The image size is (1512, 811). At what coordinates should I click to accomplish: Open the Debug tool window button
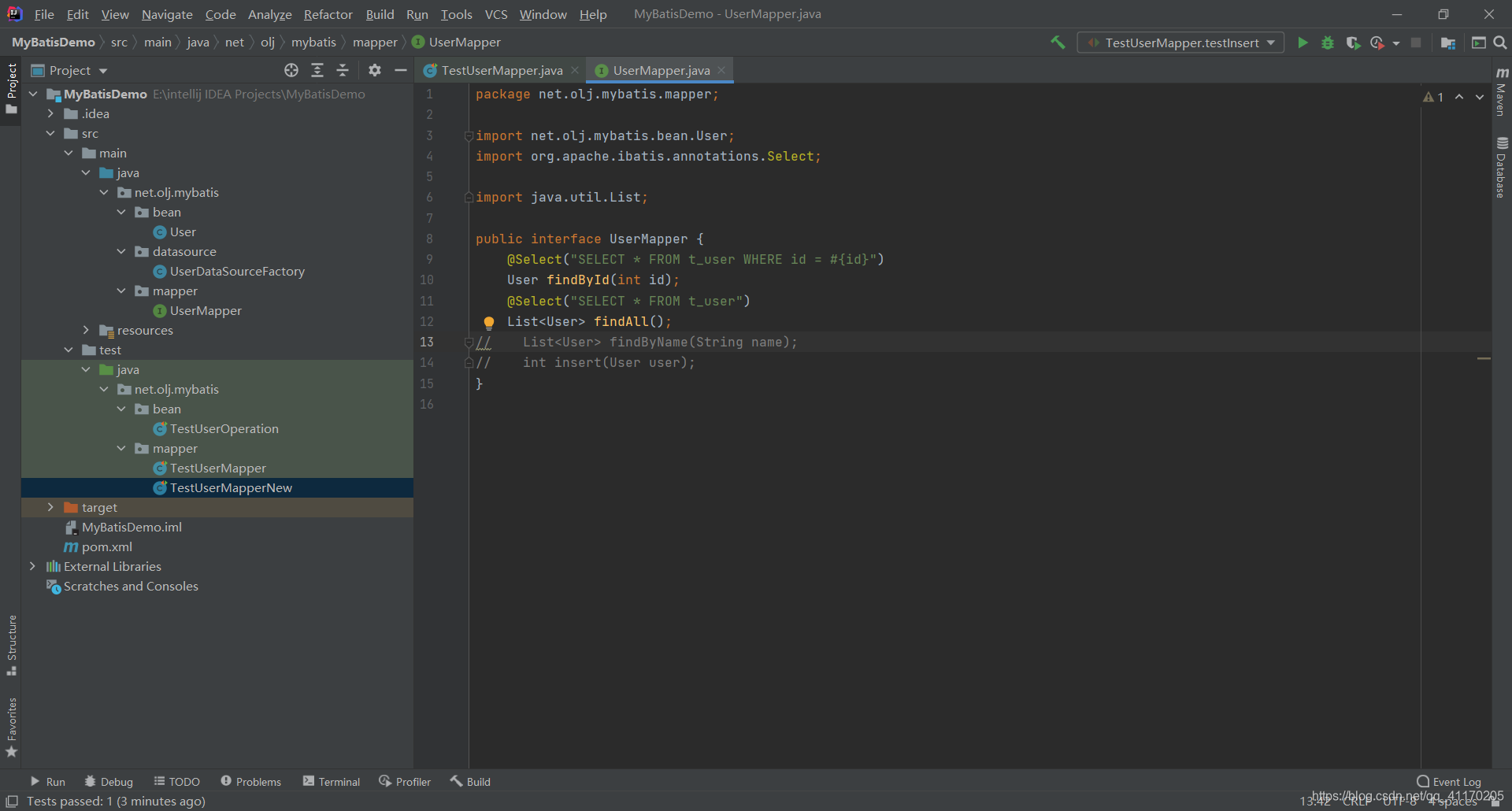tap(109, 781)
